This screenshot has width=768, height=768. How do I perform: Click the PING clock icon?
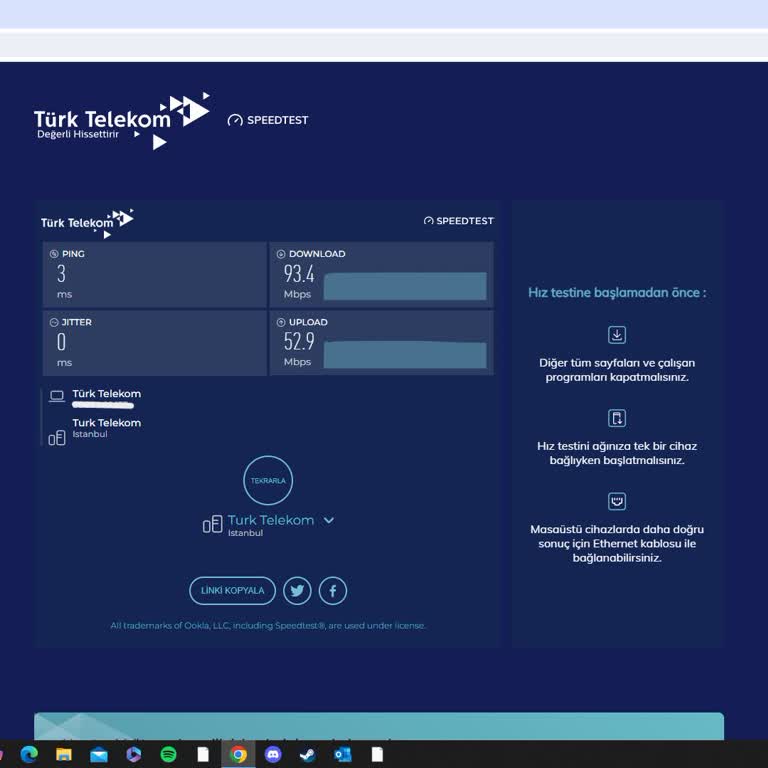click(54, 254)
